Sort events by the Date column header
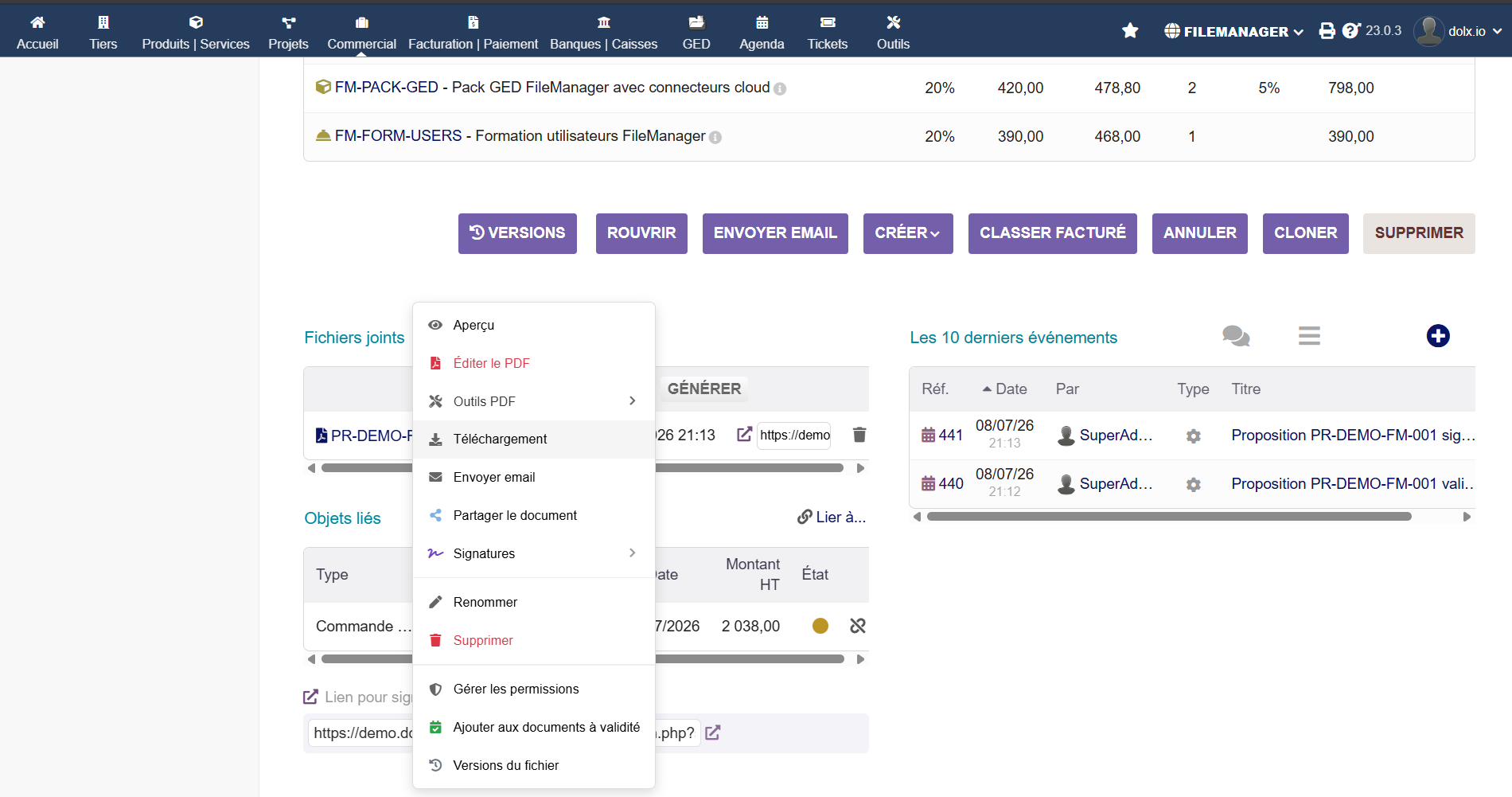This screenshot has height=797, width=1512. tap(1004, 389)
